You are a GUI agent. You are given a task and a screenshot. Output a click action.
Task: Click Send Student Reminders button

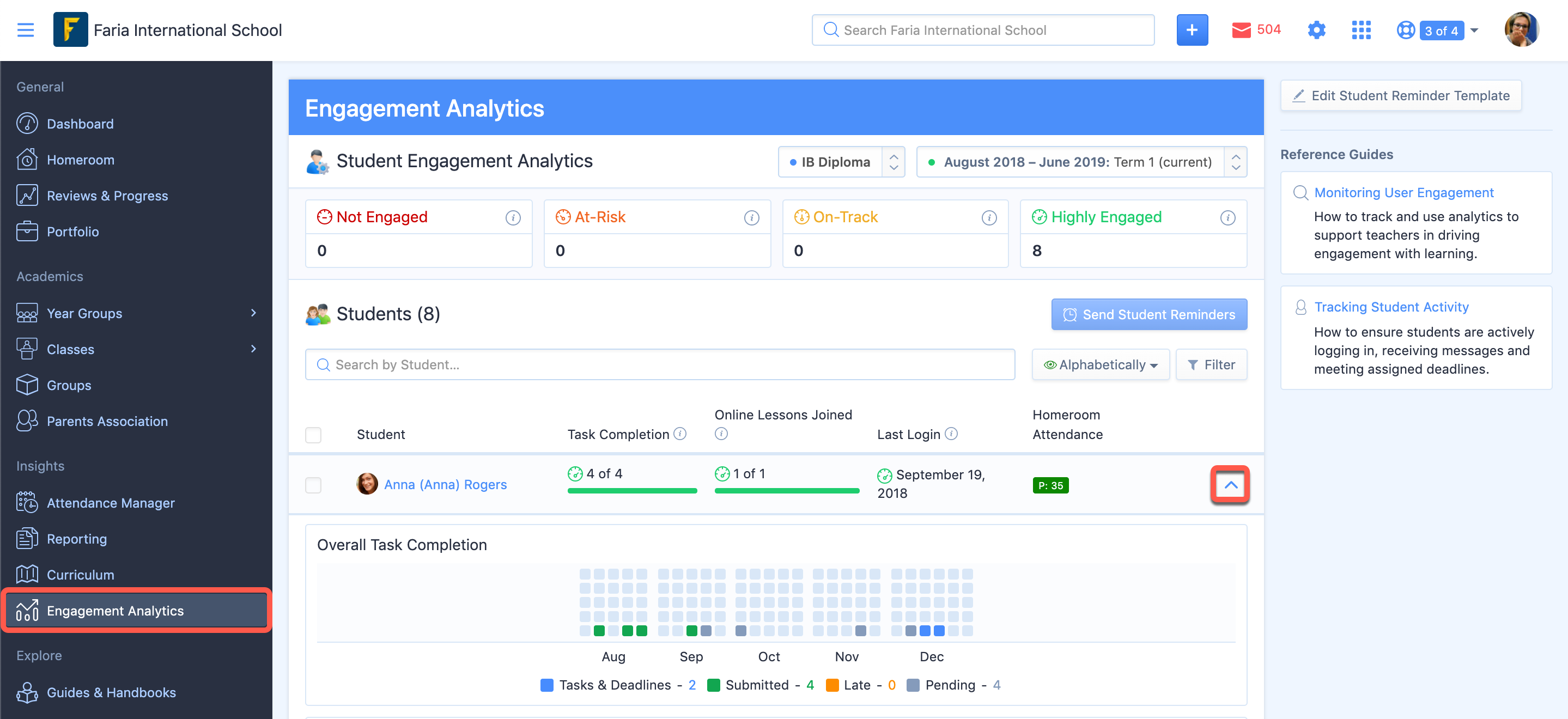(1148, 314)
